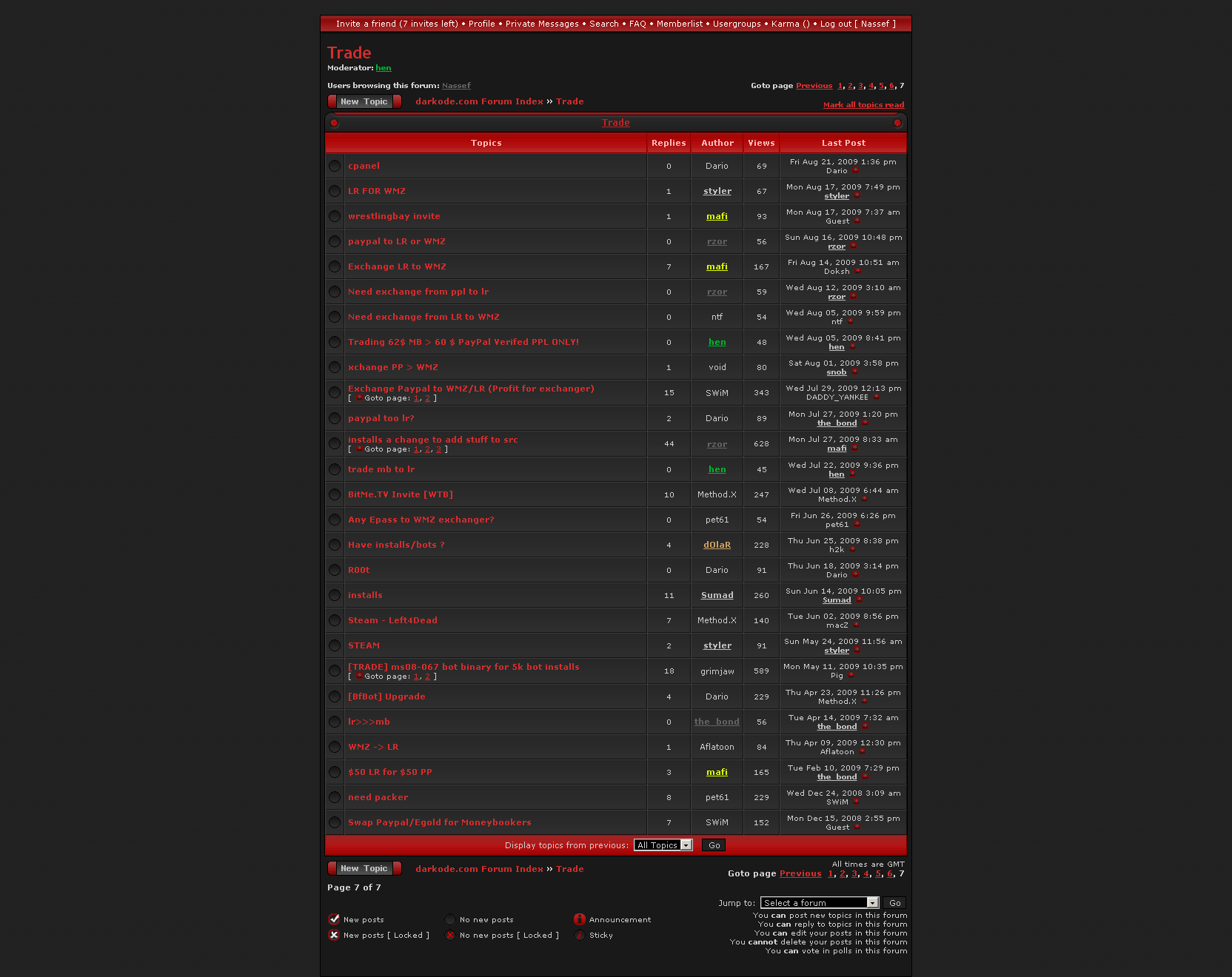The width and height of the screenshot is (1232, 977).
Task: Expand the Select a forum dropdown
Action: point(818,903)
